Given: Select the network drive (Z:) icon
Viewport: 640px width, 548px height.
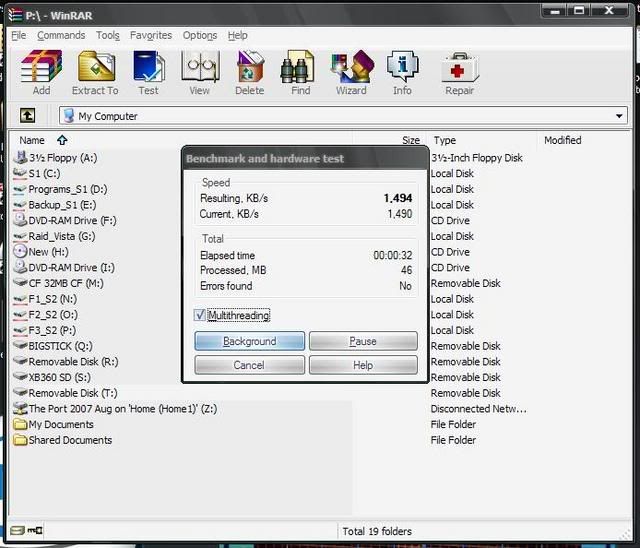Looking at the screenshot, I should point(20,408).
